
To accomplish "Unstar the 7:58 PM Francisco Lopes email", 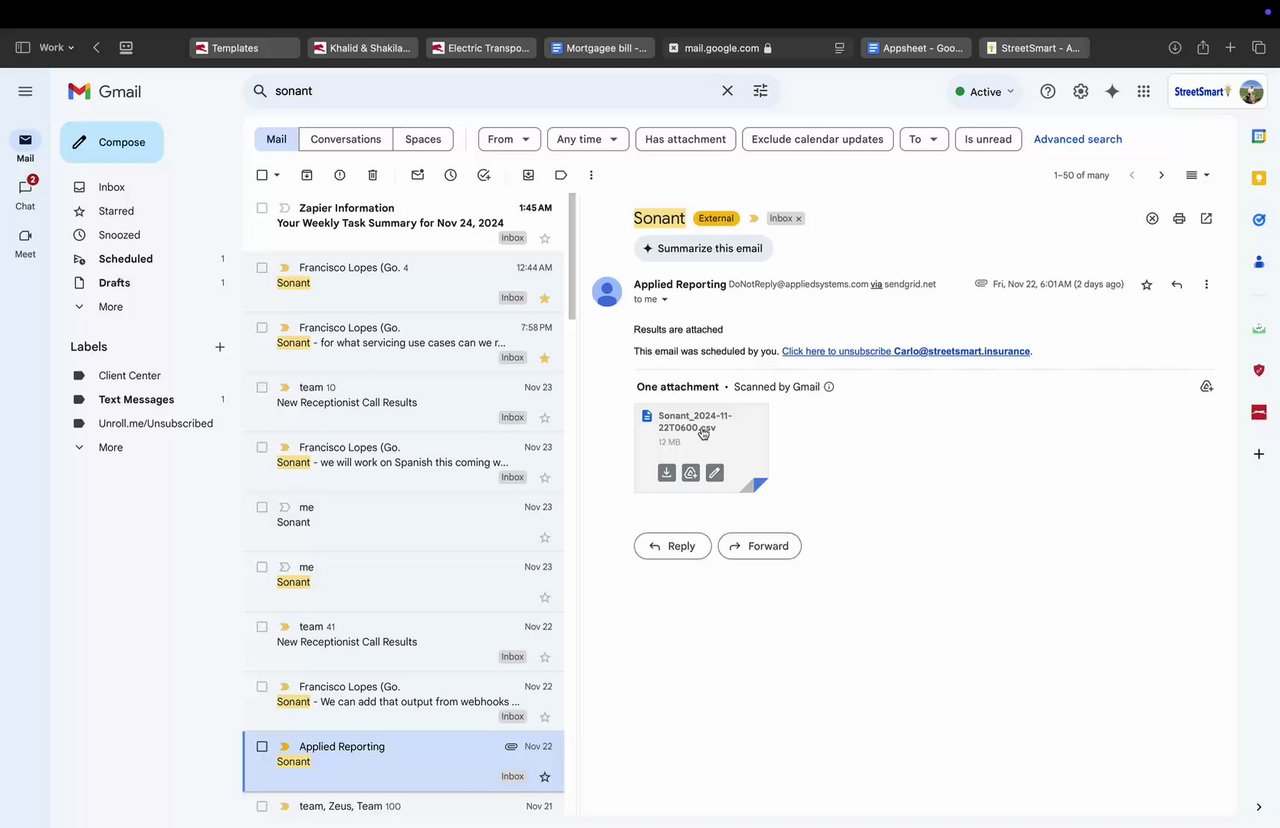I will pos(545,358).
